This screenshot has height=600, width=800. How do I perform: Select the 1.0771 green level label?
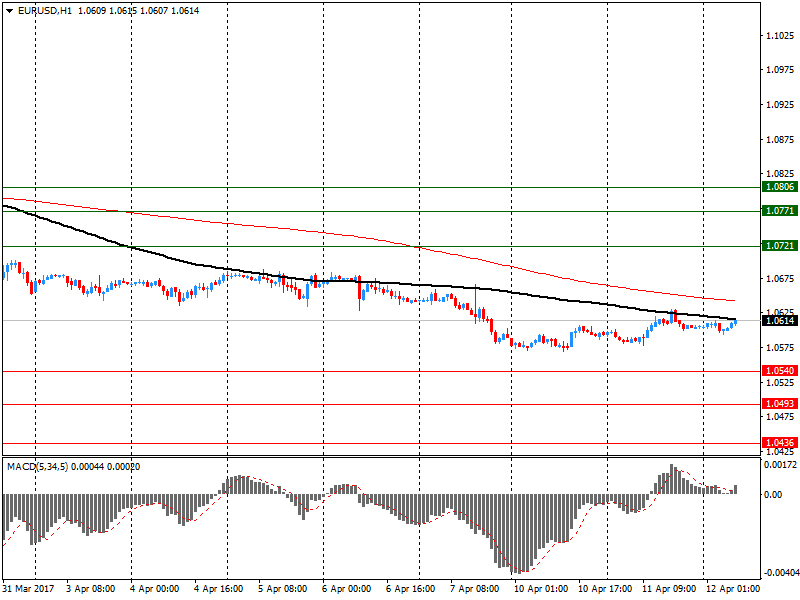780,211
